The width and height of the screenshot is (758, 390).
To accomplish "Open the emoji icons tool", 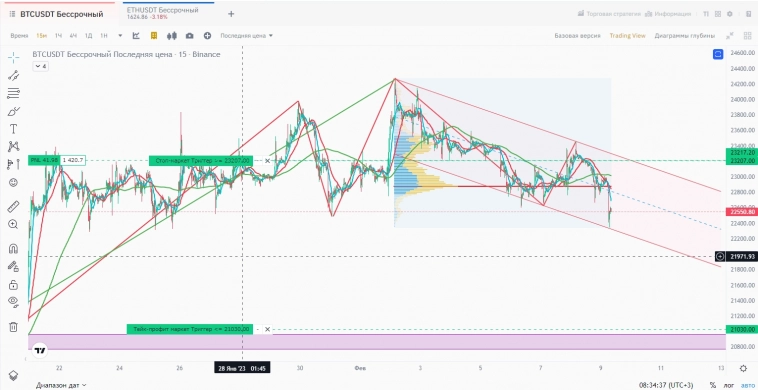I will pyautogui.click(x=14, y=182).
